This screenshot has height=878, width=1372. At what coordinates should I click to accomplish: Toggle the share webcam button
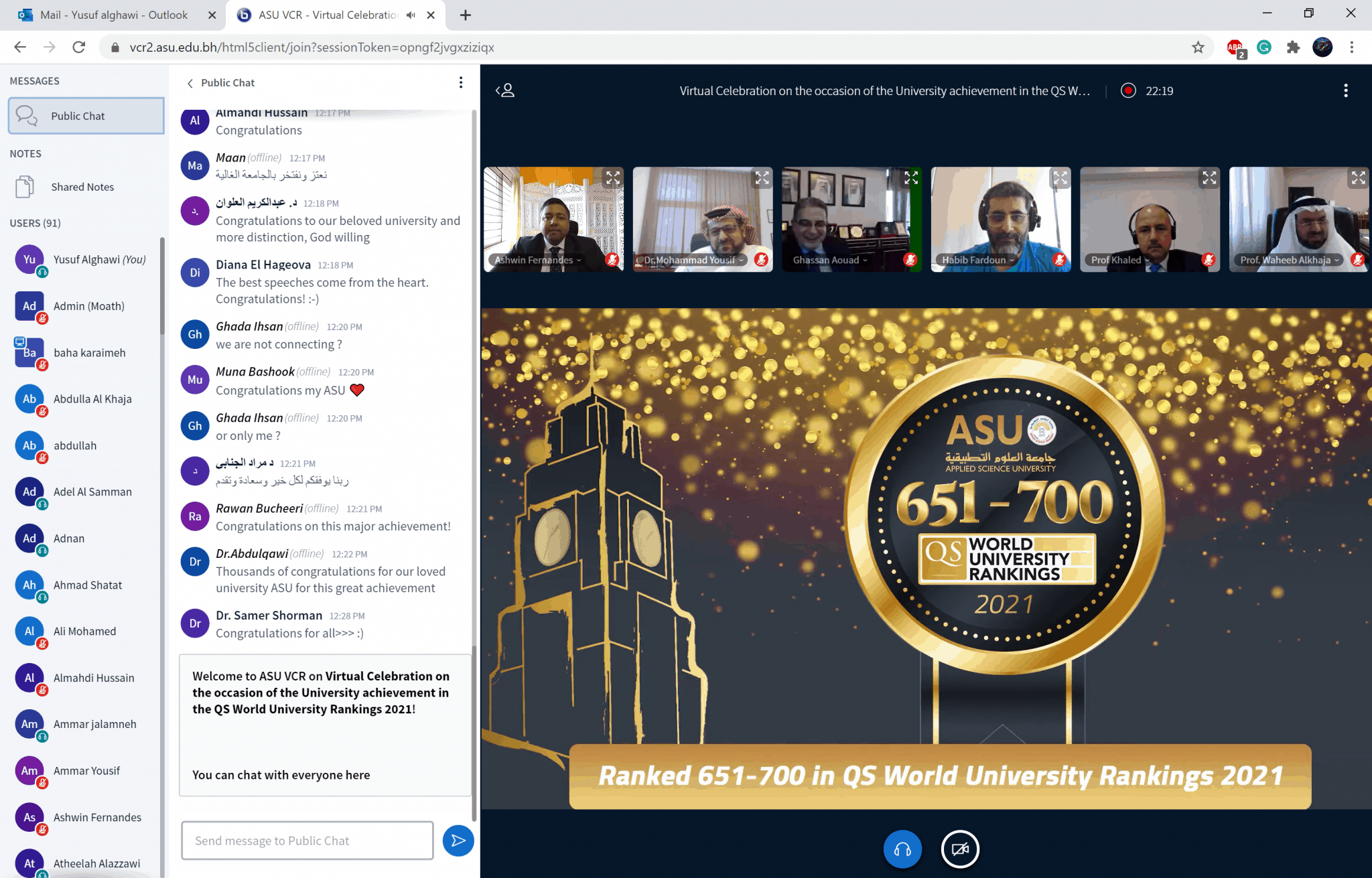[960, 849]
